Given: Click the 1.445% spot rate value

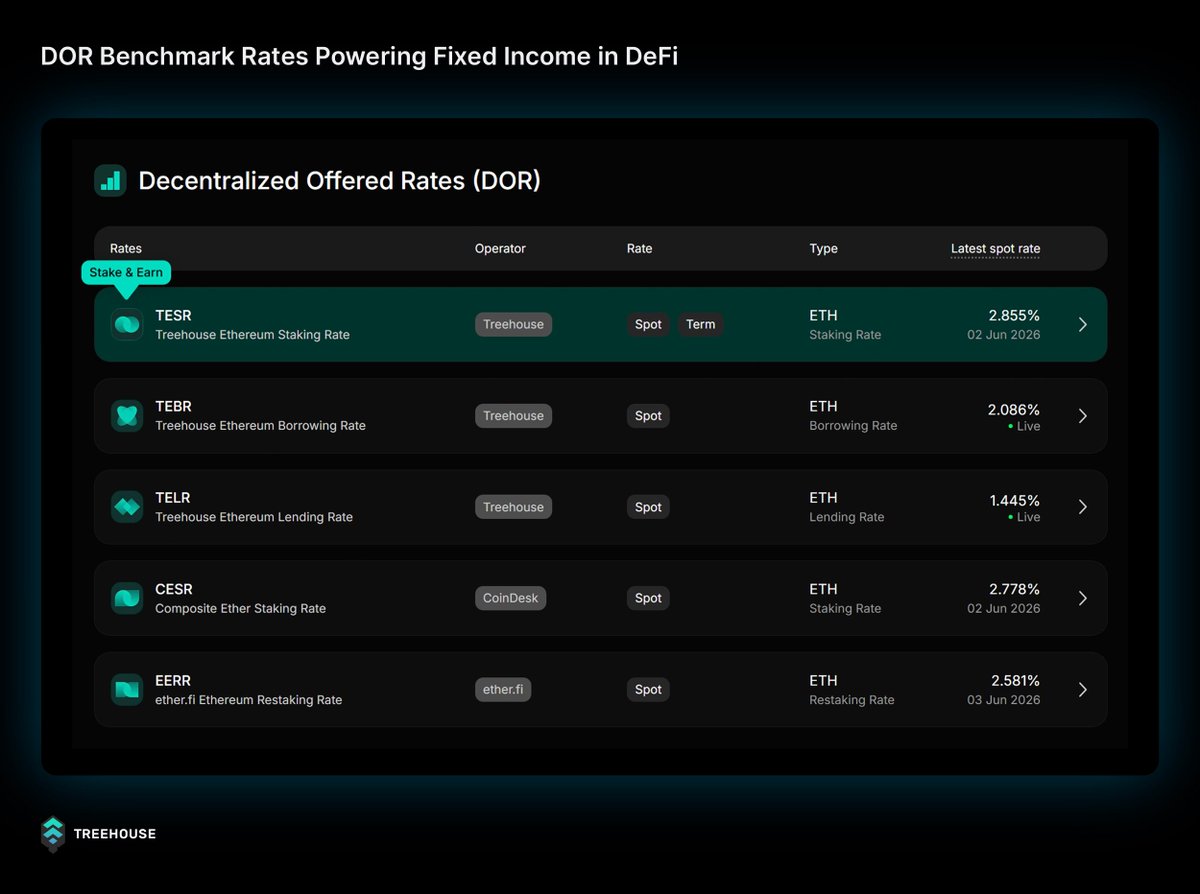Looking at the screenshot, I should coord(1015,500).
